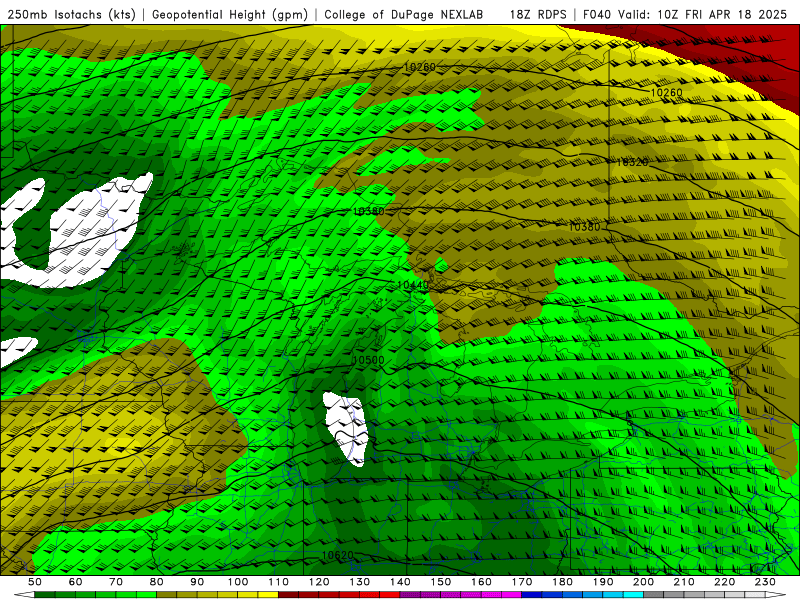800x600 pixels.
Task: Click the 10620 height contour label
Action: tap(337, 555)
